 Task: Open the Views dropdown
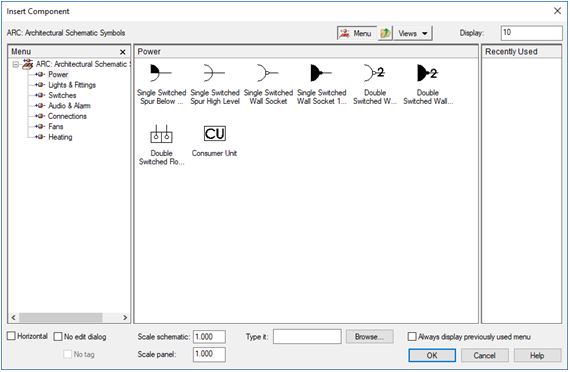pos(413,33)
